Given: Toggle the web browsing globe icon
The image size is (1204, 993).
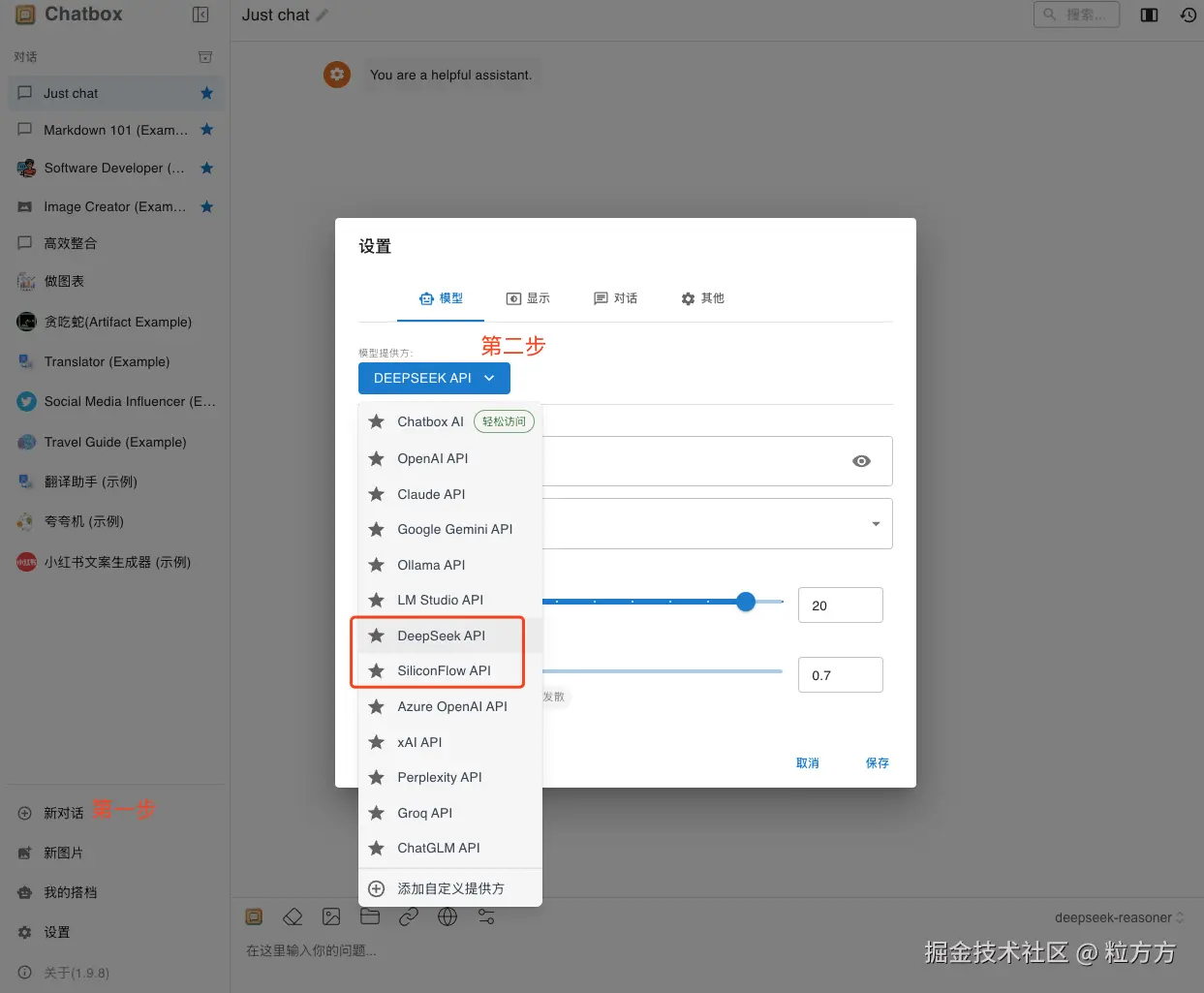Looking at the screenshot, I should coord(448,916).
